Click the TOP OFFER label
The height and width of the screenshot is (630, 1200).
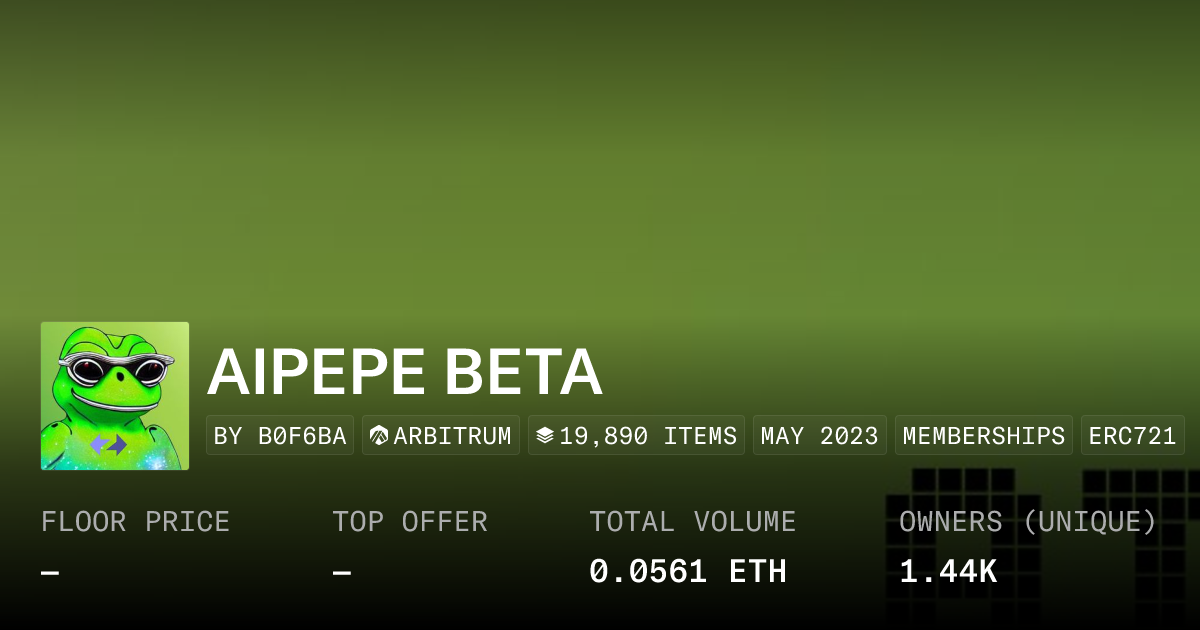pos(410,522)
